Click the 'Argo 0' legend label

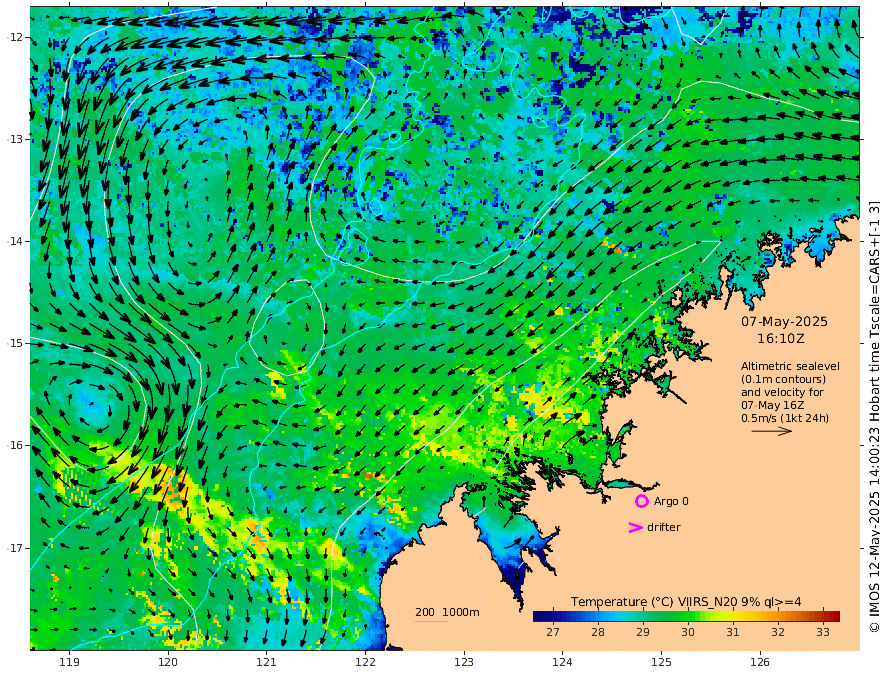pyautogui.click(x=671, y=501)
